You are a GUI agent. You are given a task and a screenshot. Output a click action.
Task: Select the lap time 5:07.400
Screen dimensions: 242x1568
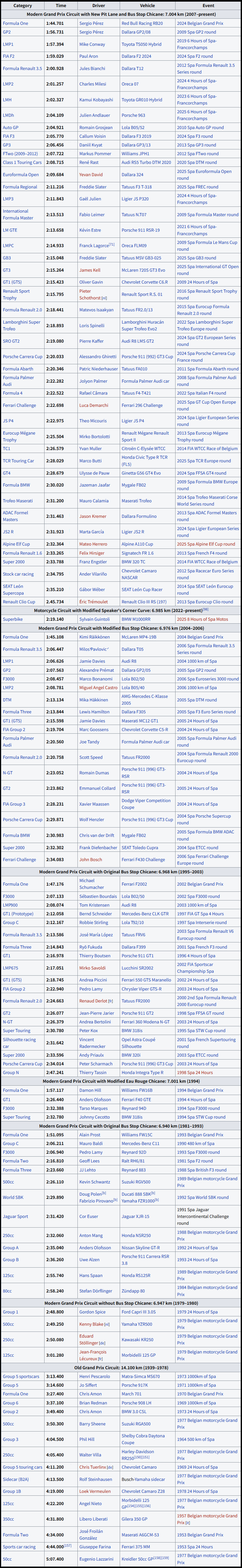(55, 1559)
